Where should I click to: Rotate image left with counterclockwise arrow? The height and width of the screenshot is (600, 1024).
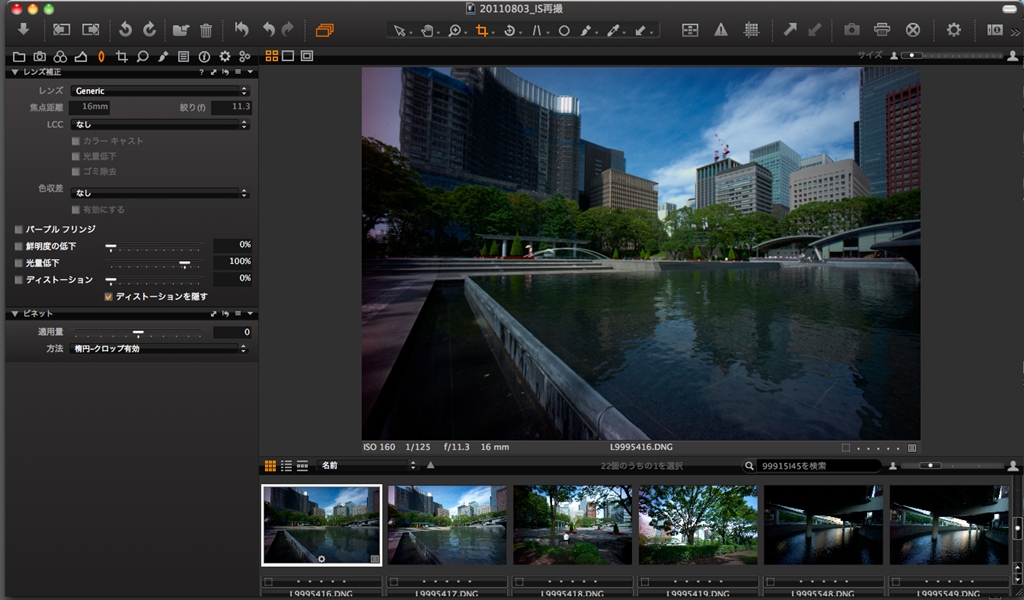[x=125, y=30]
